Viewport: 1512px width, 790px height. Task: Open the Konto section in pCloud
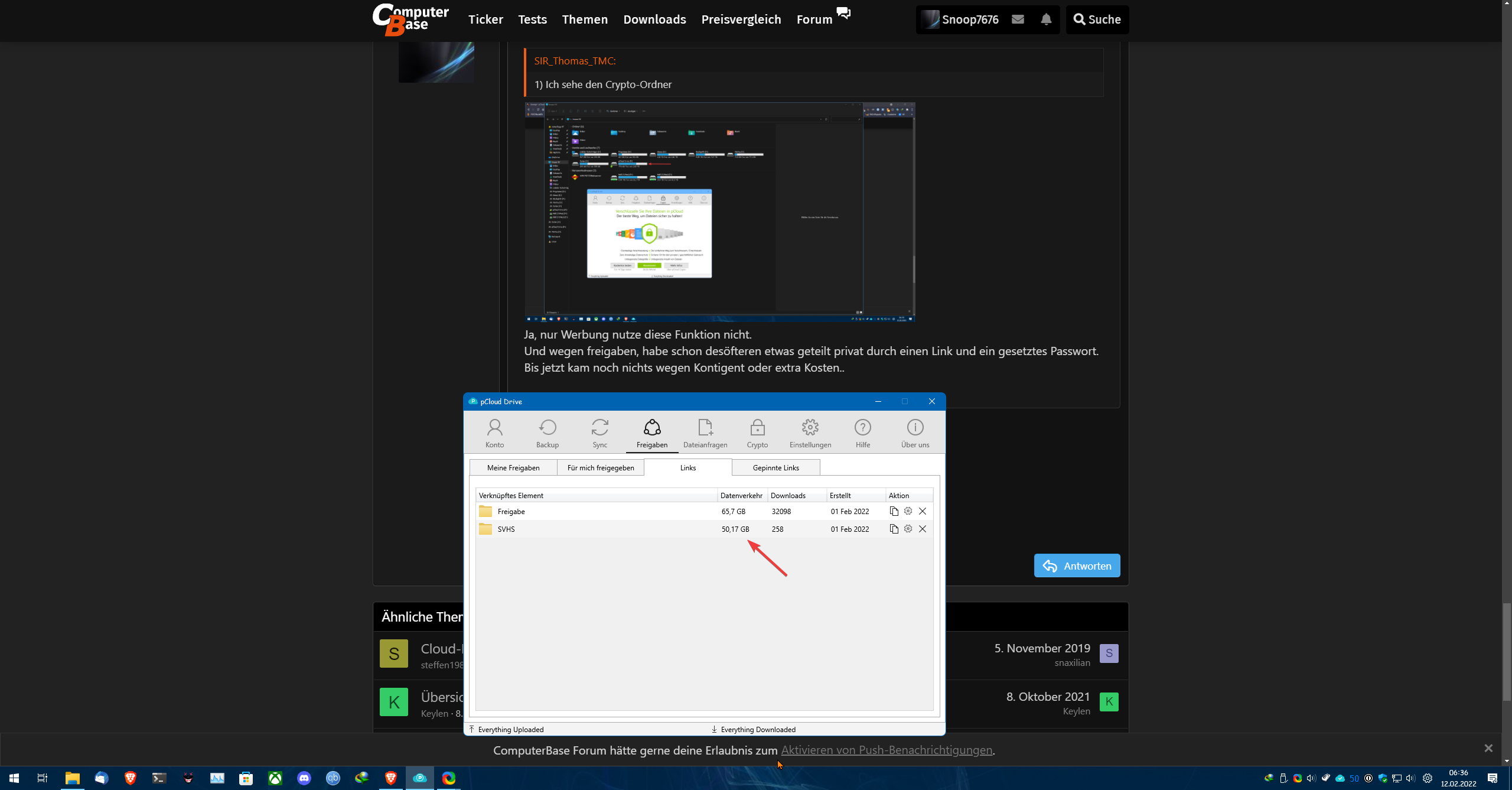pos(494,433)
